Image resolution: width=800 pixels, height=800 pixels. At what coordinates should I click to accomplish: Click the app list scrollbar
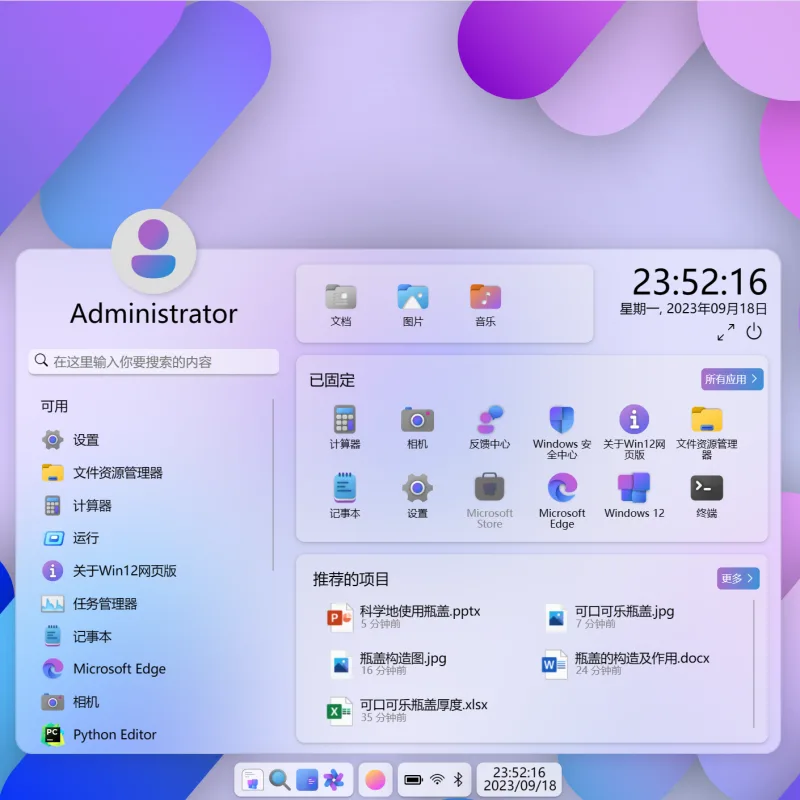point(273,485)
